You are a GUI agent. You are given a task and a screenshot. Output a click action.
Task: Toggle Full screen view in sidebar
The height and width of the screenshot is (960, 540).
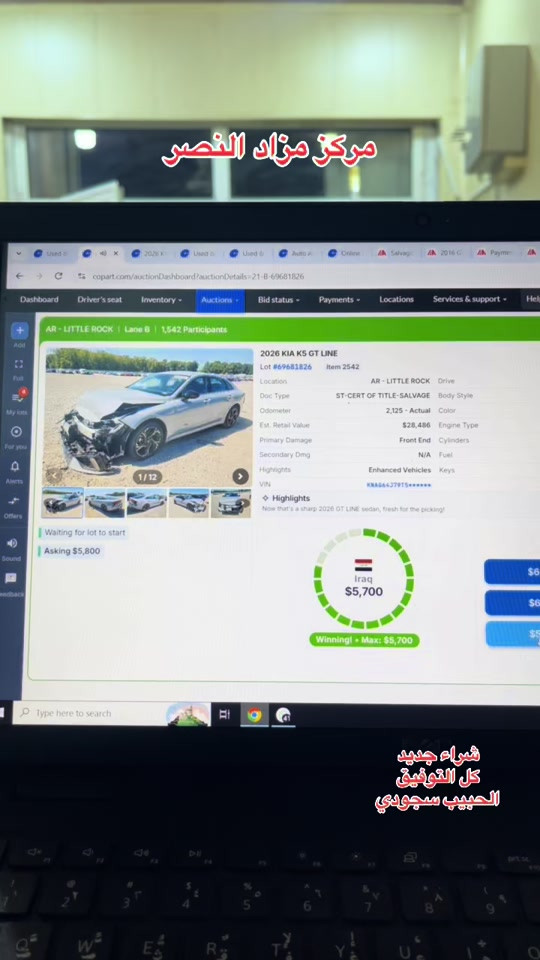point(19,364)
